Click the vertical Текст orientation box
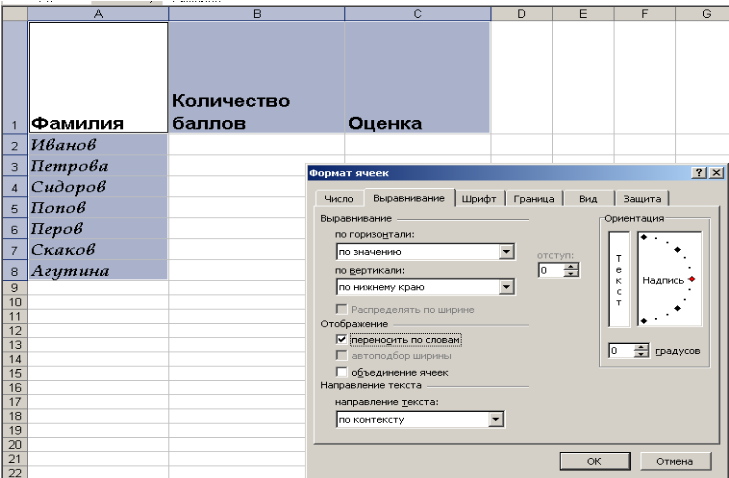The width and height of the screenshot is (729, 478). 619,279
